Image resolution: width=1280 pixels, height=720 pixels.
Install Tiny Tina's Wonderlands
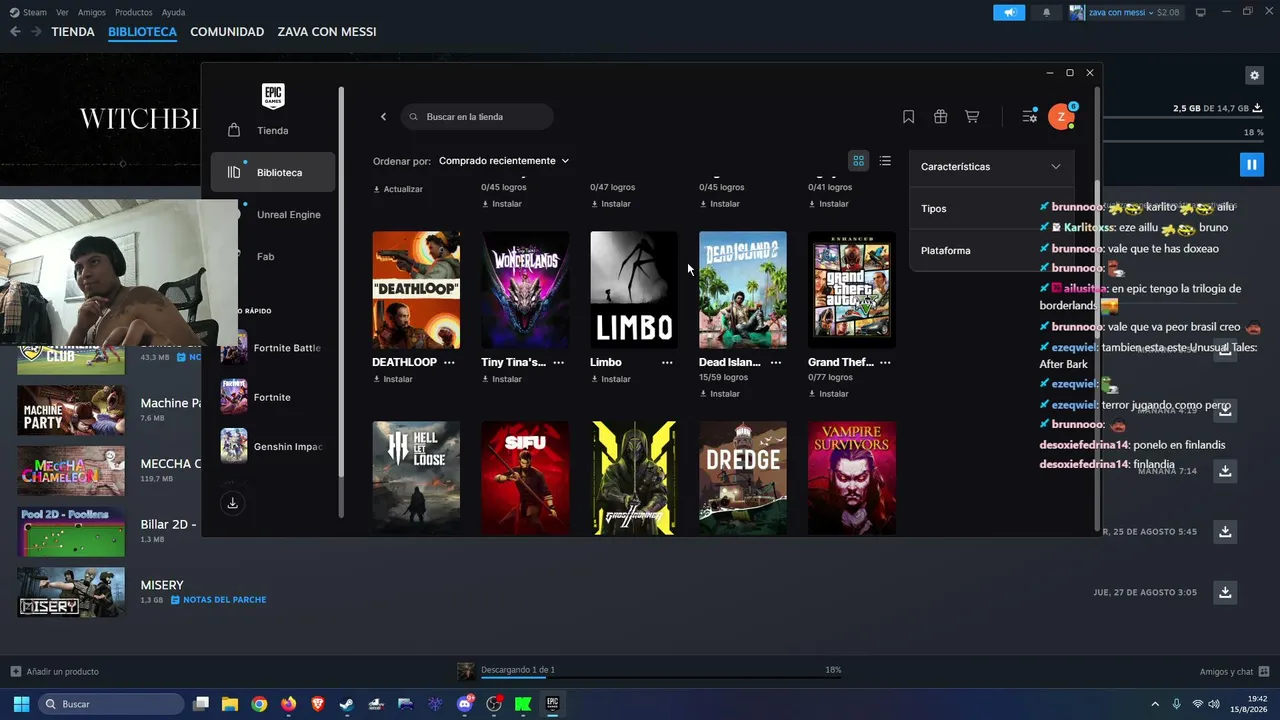(x=502, y=380)
